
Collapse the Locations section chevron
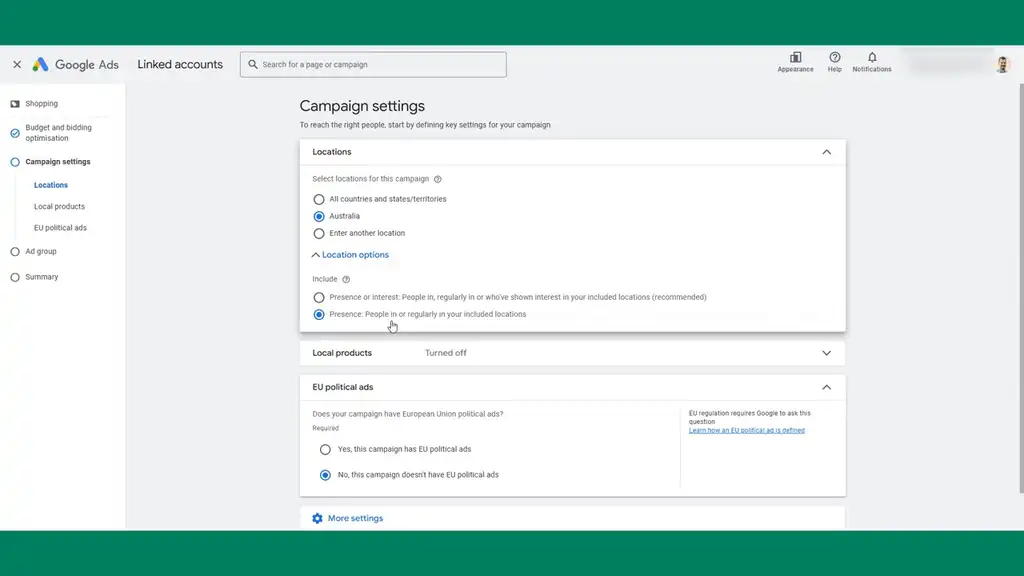pyautogui.click(x=826, y=152)
